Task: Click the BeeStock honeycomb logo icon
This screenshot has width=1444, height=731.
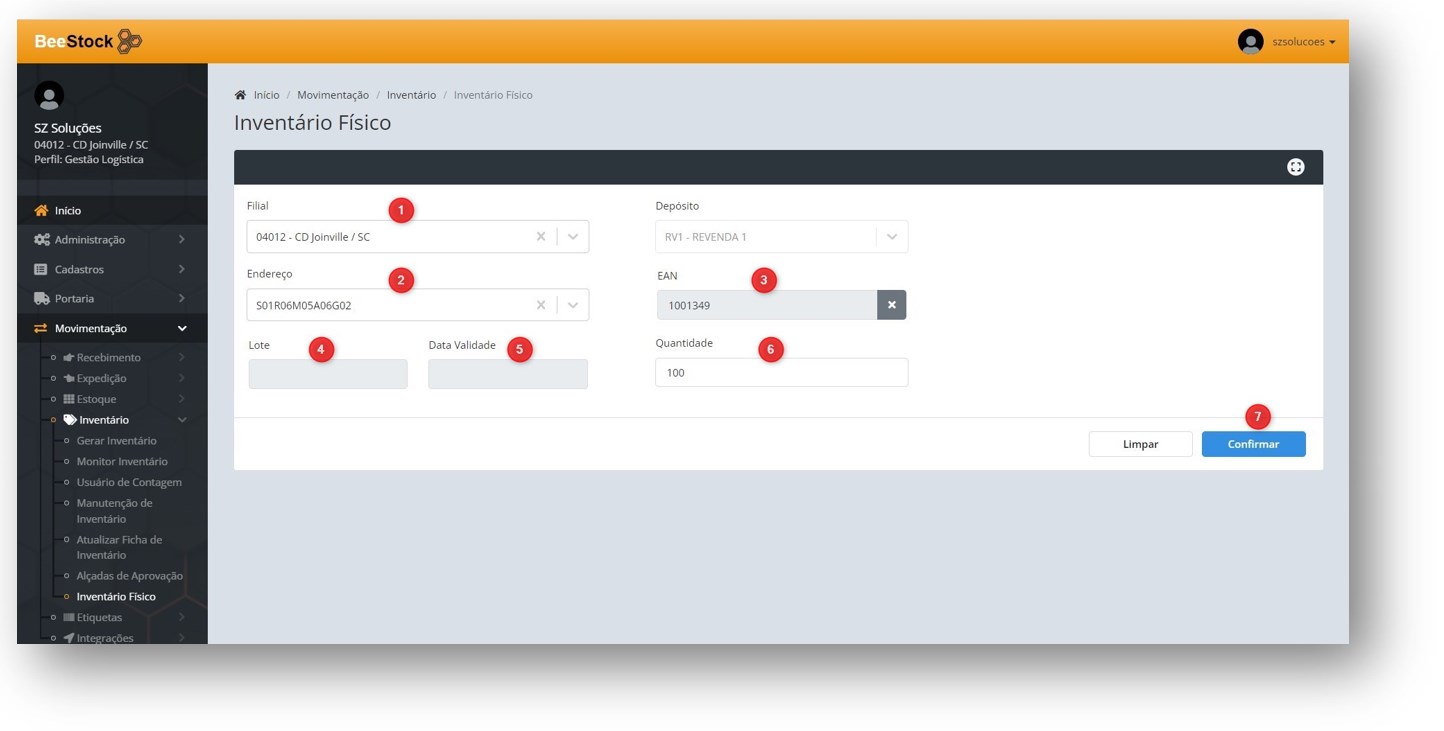Action: tap(130, 42)
